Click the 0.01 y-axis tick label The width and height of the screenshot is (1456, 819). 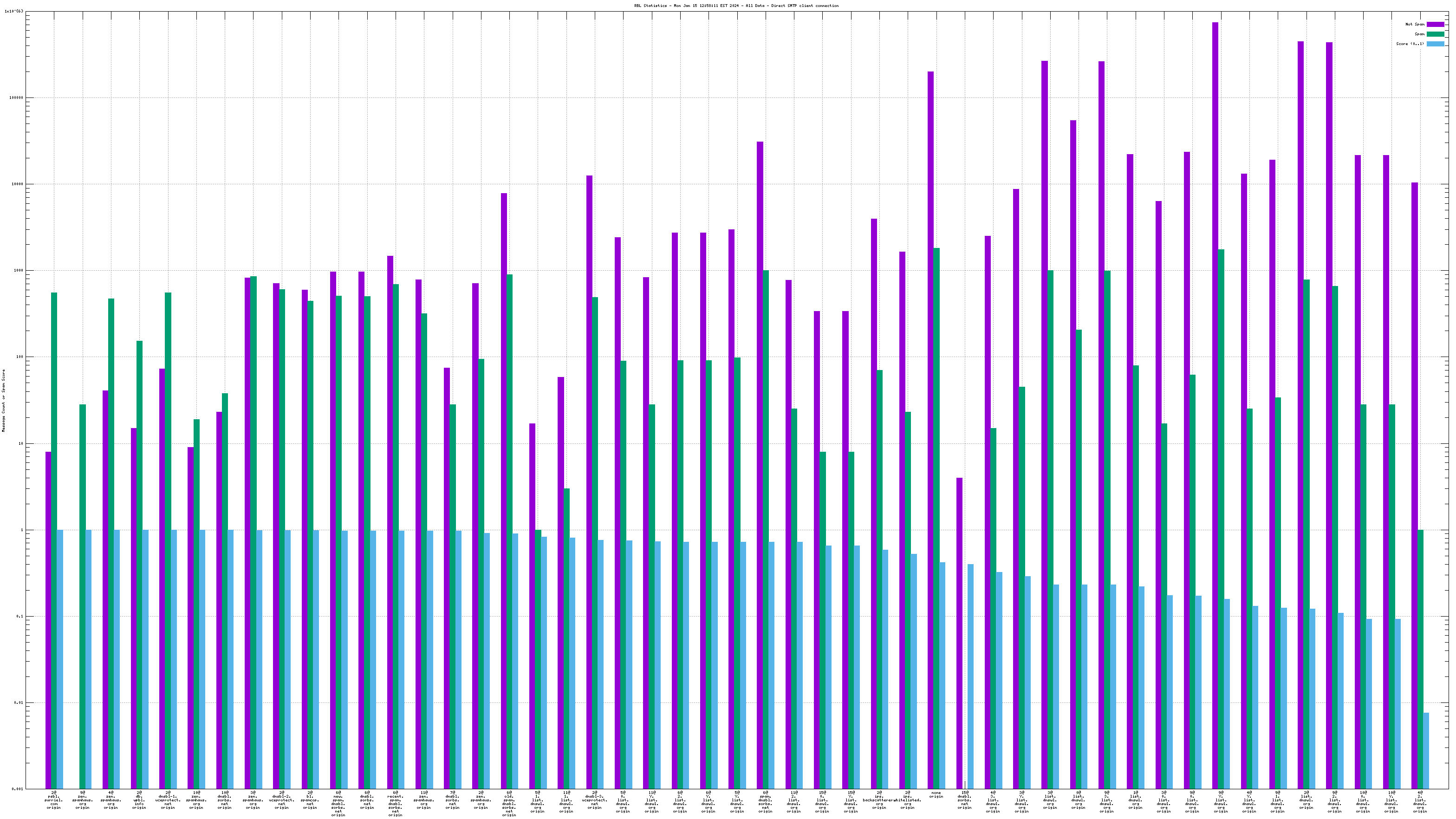(18, 702)
